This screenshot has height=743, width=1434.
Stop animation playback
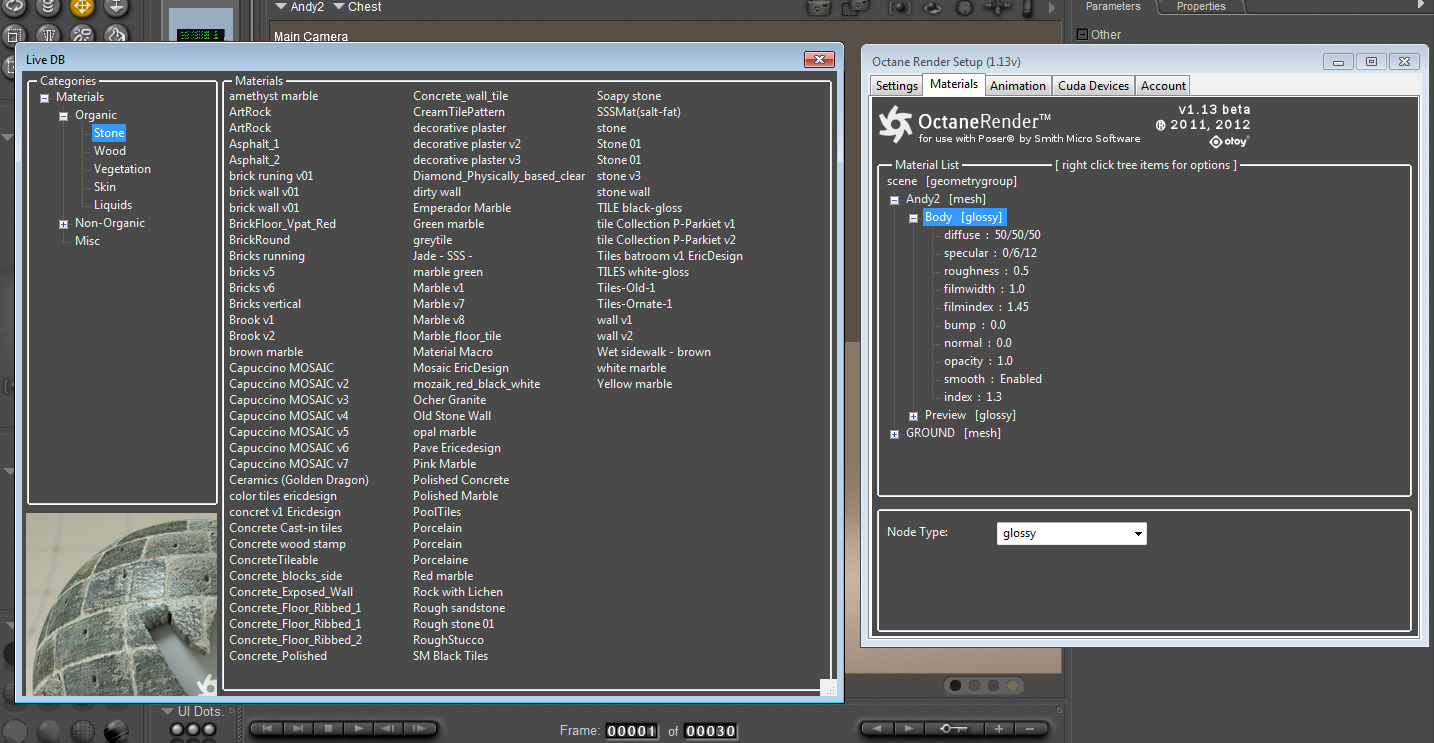click(327, 729)
